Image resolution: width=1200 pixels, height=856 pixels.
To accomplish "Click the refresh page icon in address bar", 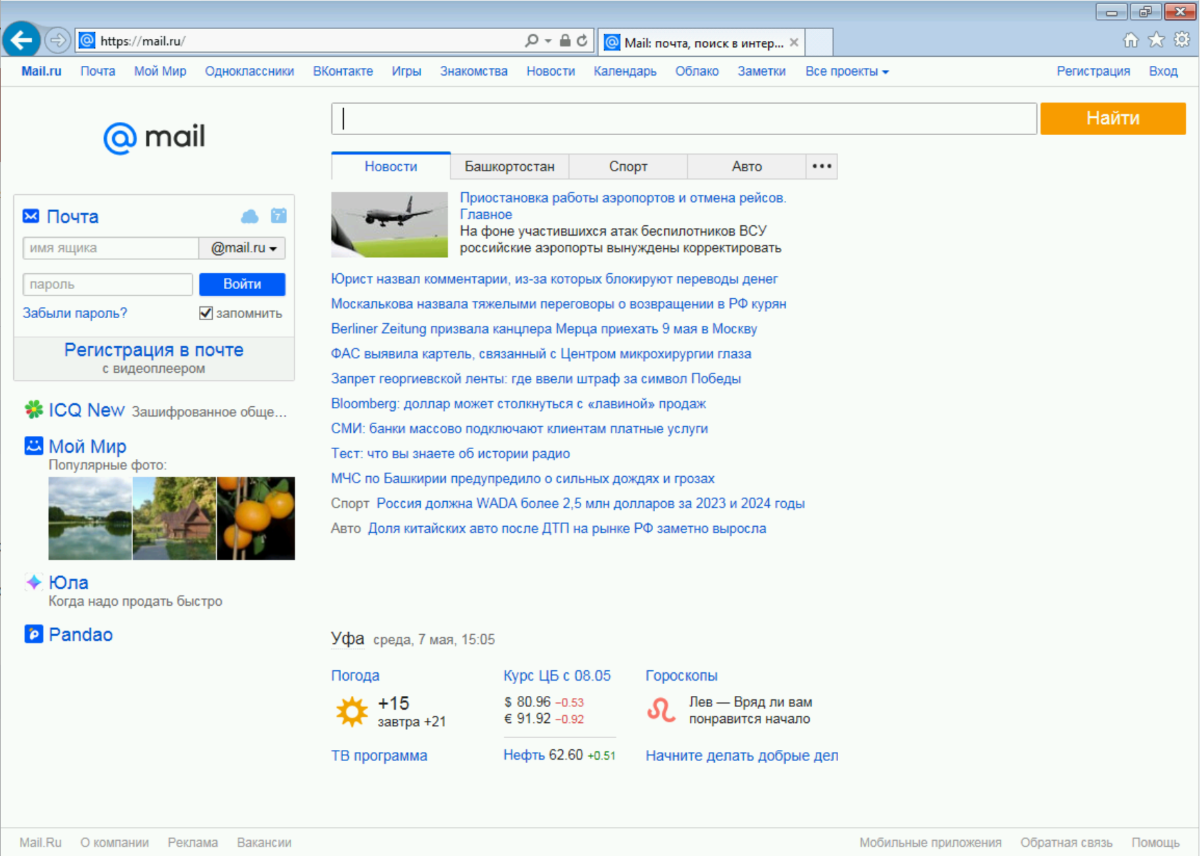I will pyautogui.click(x=582, y=41).
